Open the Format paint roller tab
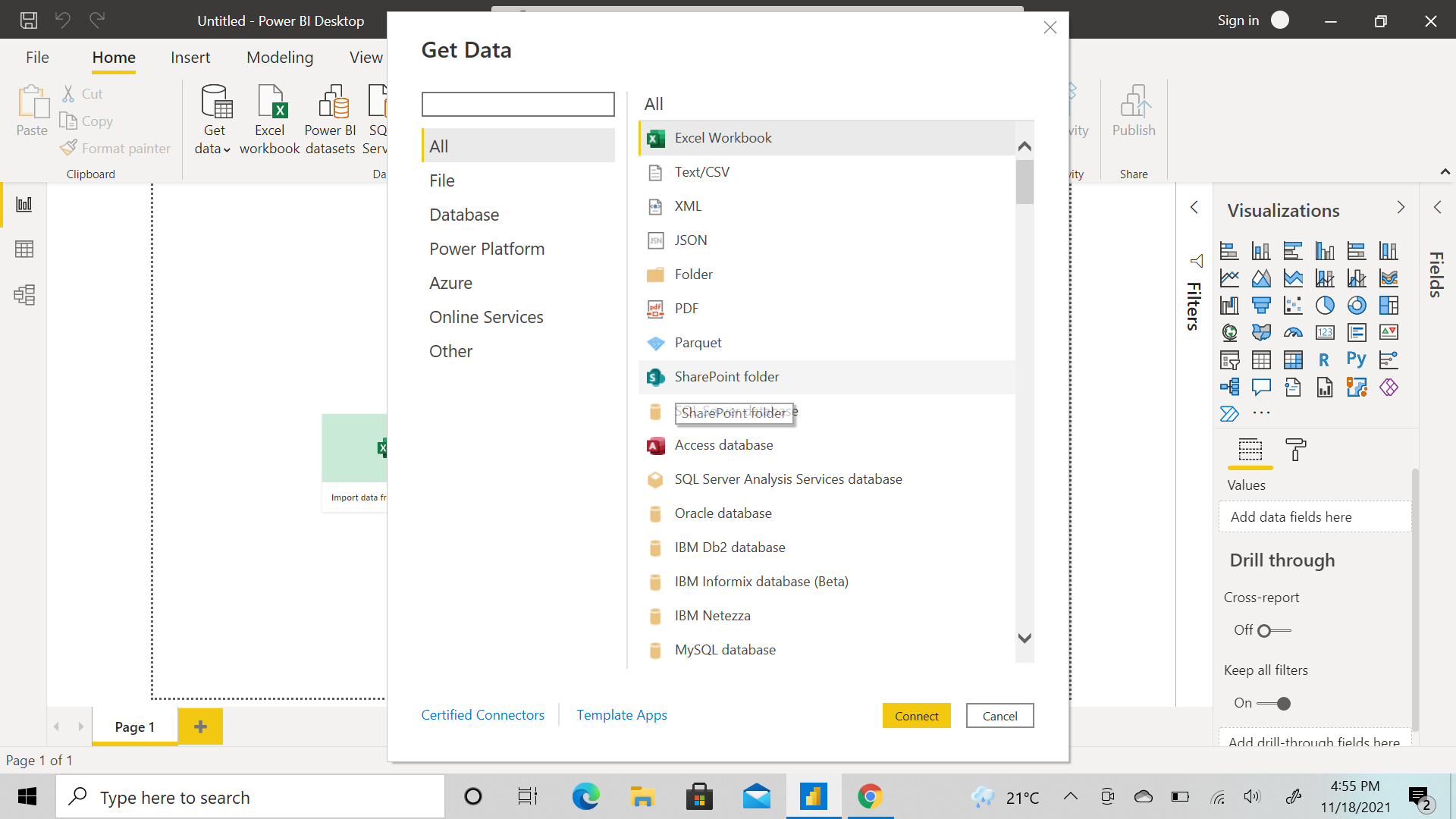 click(x=1295, y=450)
